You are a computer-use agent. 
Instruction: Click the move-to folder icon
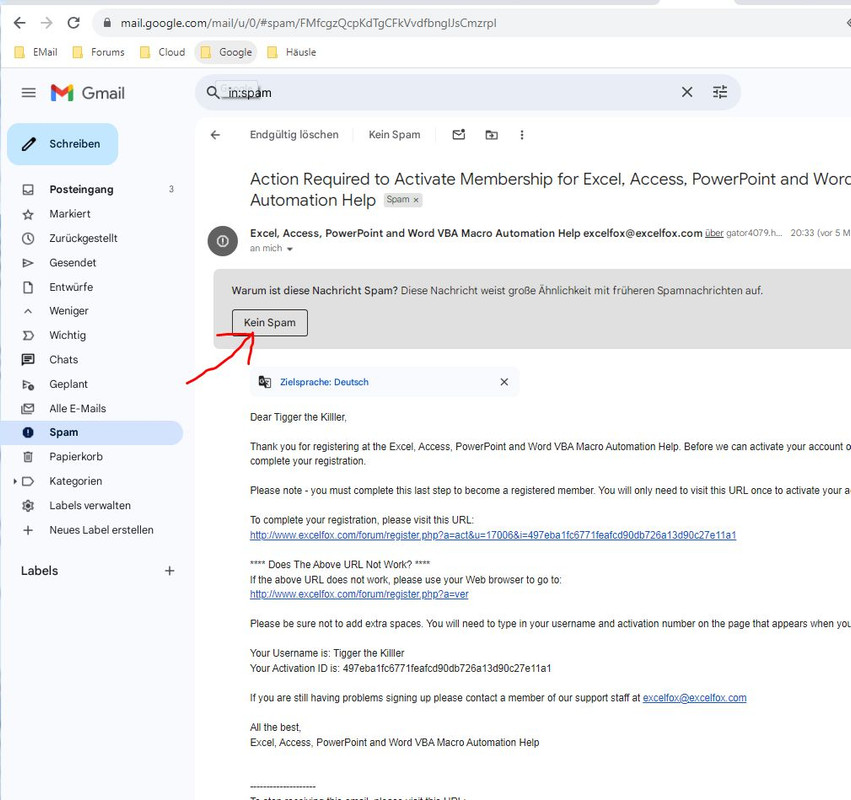click(x=491, y=135)
